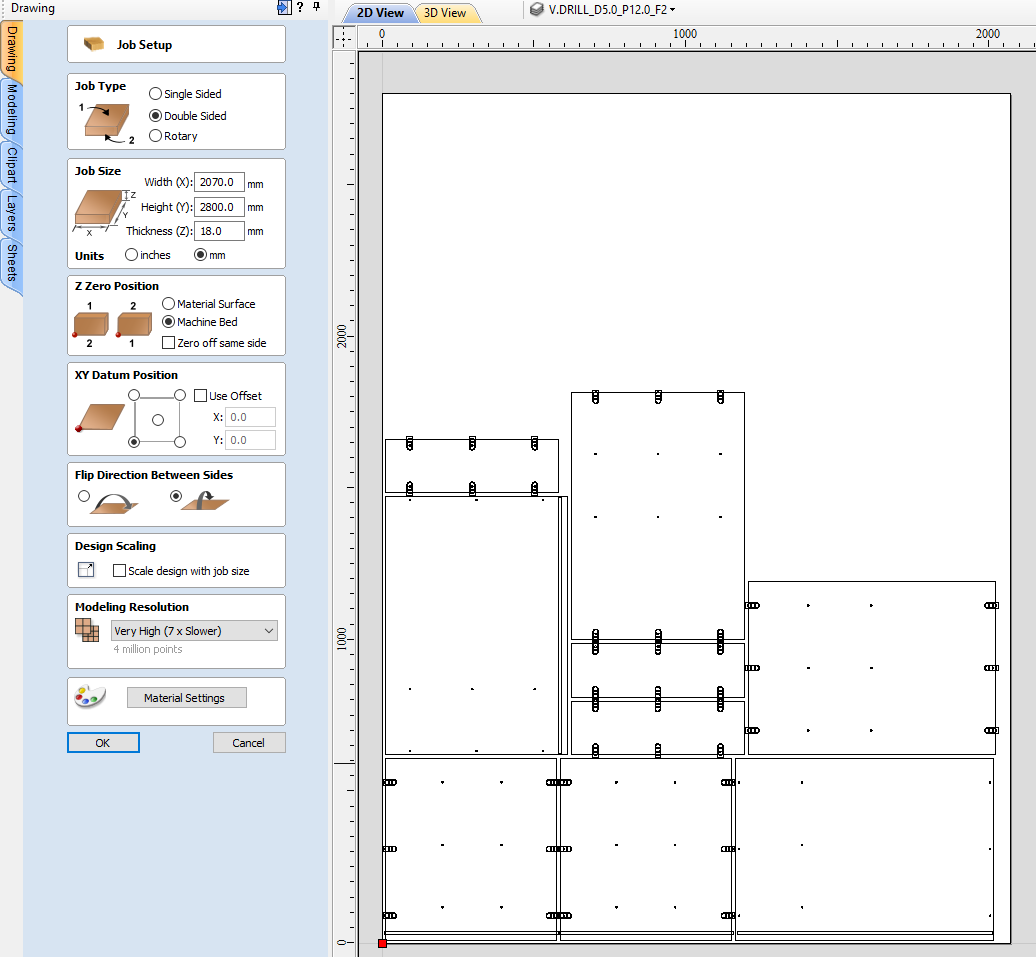Choose Material Surface Z zero

168,304
